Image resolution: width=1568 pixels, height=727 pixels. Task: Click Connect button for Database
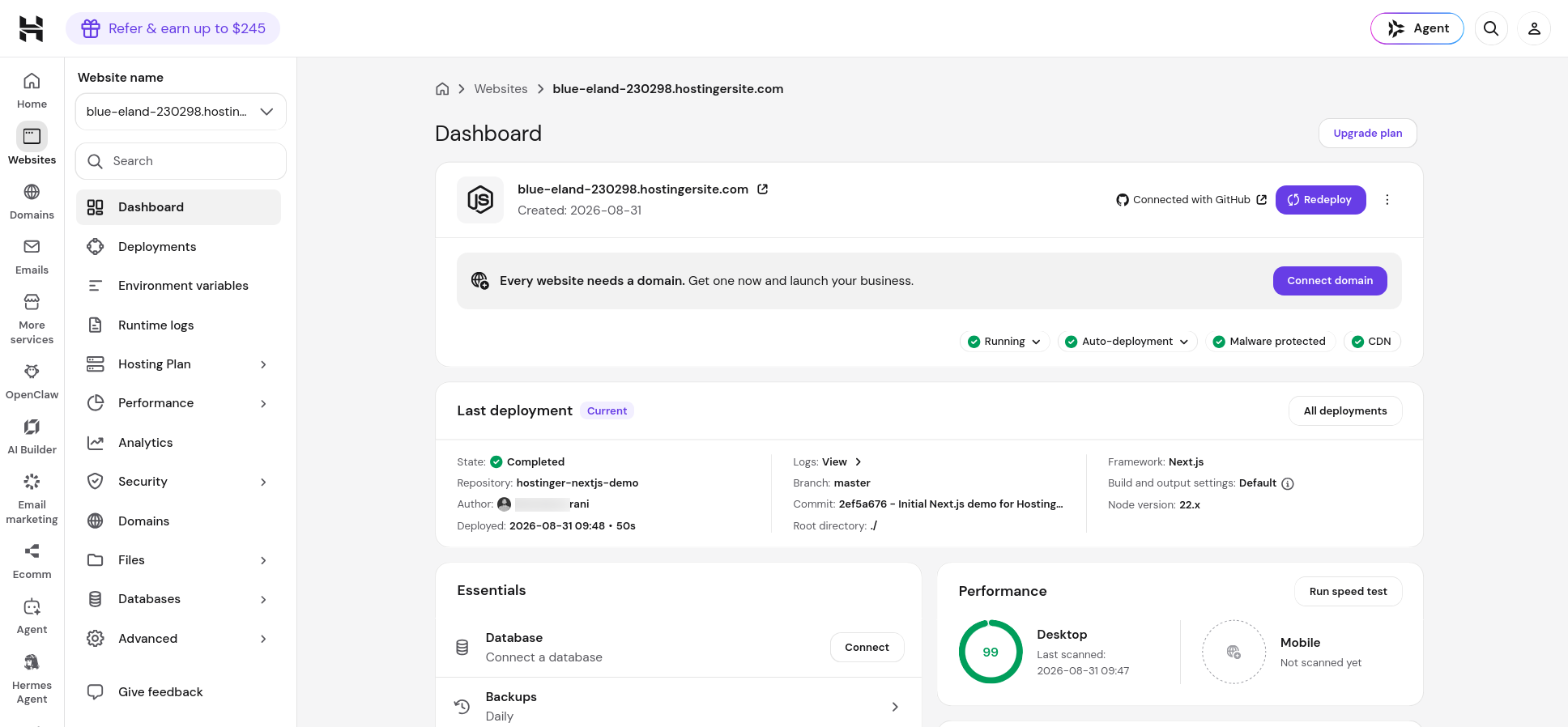[867, 648]
